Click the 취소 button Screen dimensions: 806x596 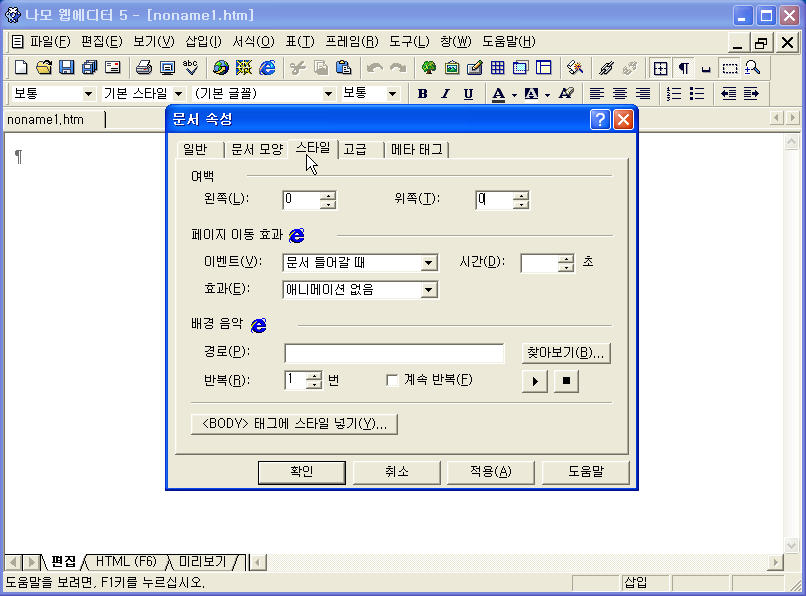(396, 472)
